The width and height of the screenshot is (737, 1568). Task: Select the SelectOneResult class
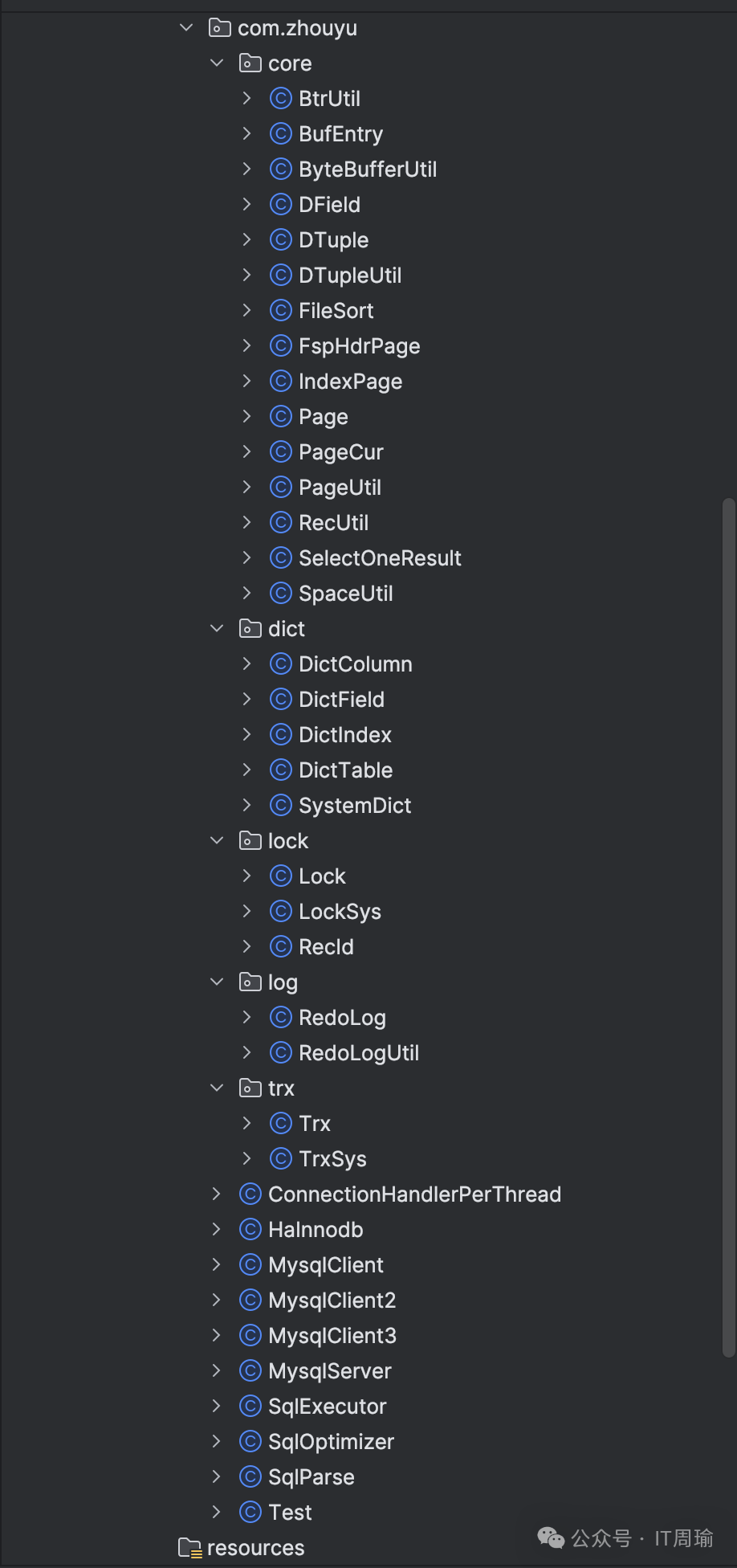click(380, 558)
